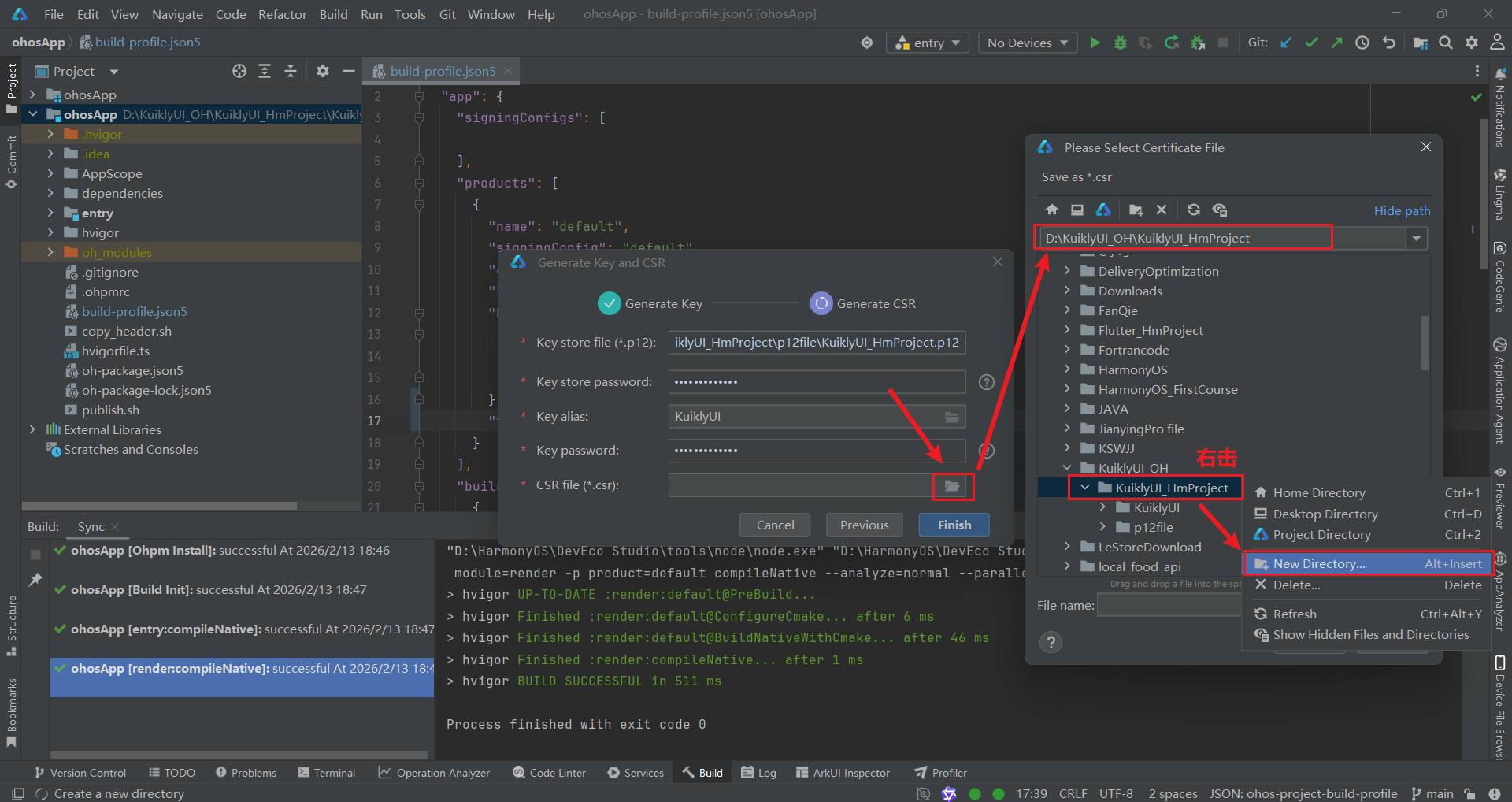Open Git history clock icon

(1362, 43)
